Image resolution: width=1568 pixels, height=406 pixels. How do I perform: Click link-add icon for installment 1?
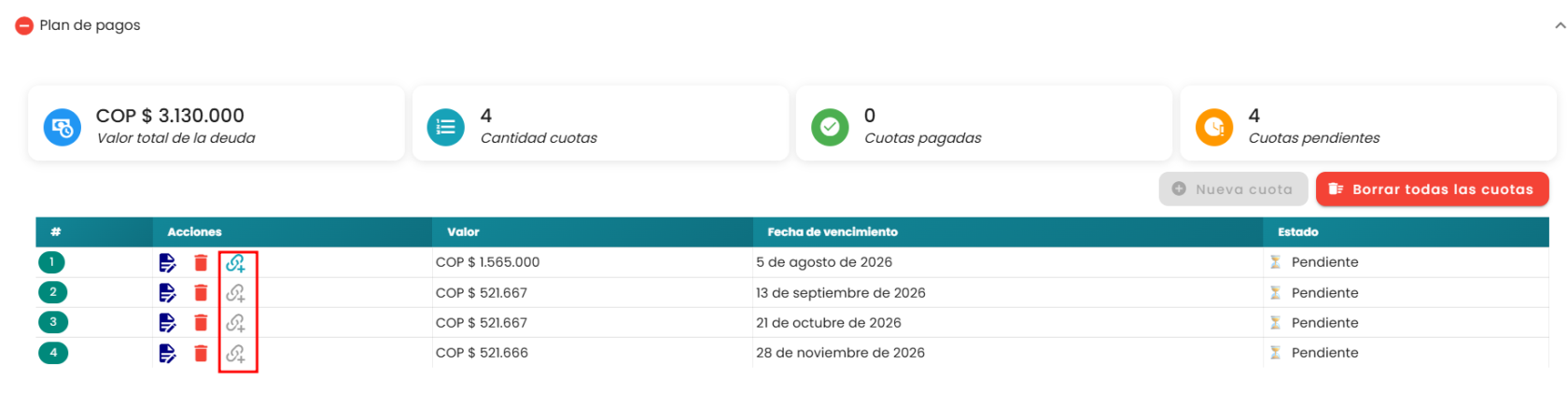tap(236, 263)
